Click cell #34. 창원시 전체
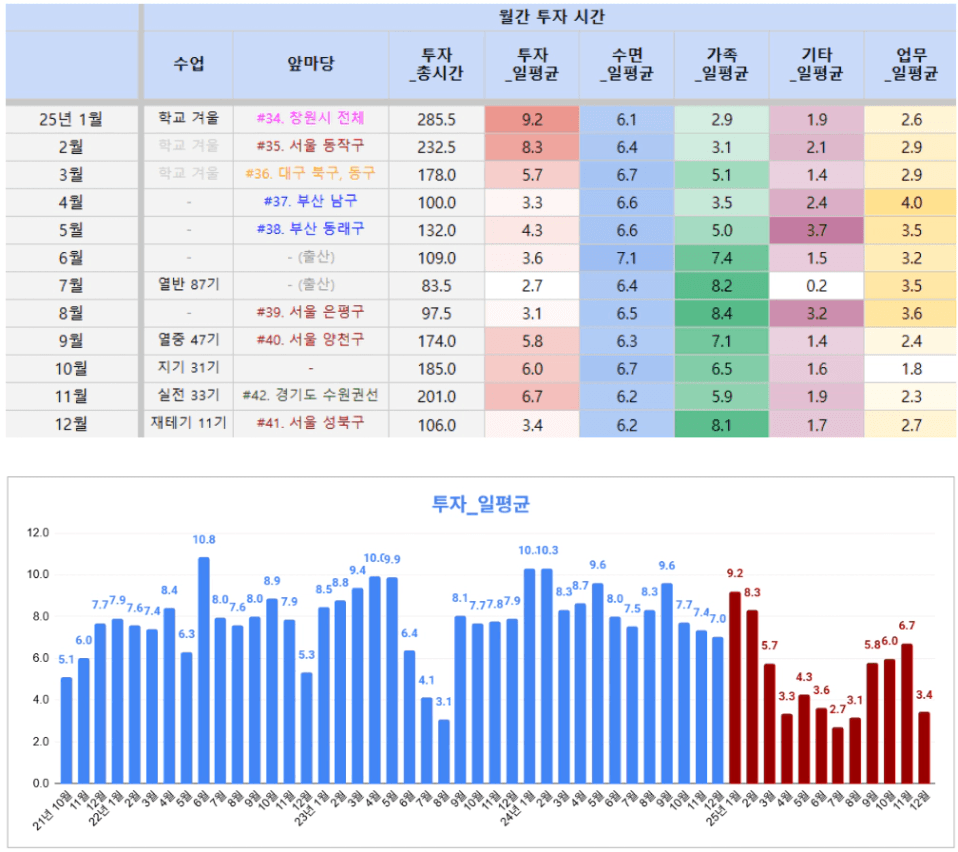The height and width of the screenshot is (852, 958). [310, 118]
